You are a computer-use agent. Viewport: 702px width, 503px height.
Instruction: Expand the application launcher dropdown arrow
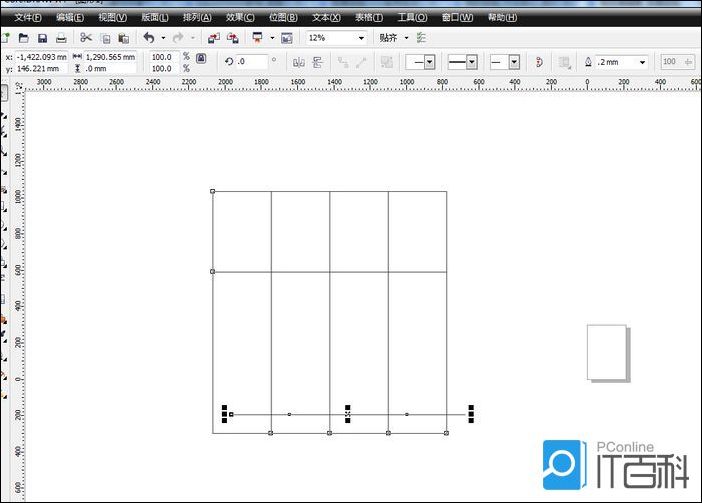[272, 38]
